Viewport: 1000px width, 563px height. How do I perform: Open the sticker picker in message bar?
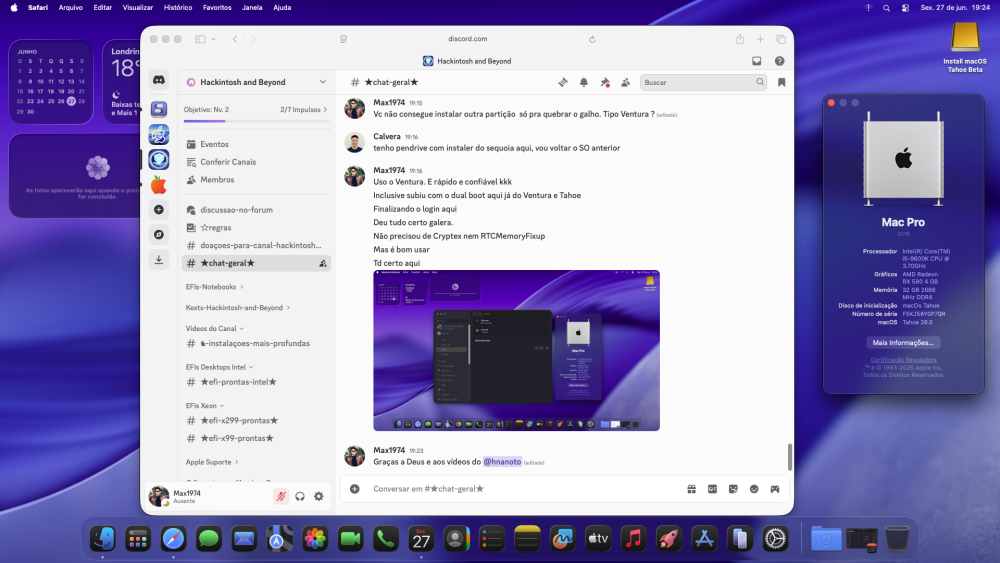coord(733,489)
